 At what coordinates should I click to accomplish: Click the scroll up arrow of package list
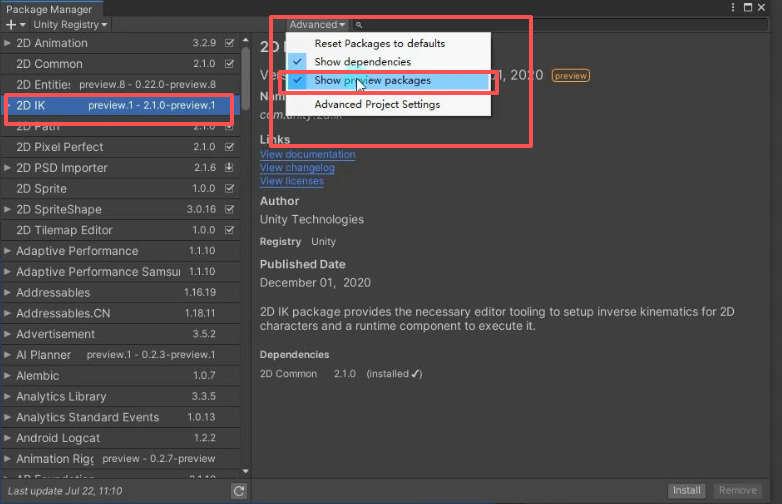point(245,39)
